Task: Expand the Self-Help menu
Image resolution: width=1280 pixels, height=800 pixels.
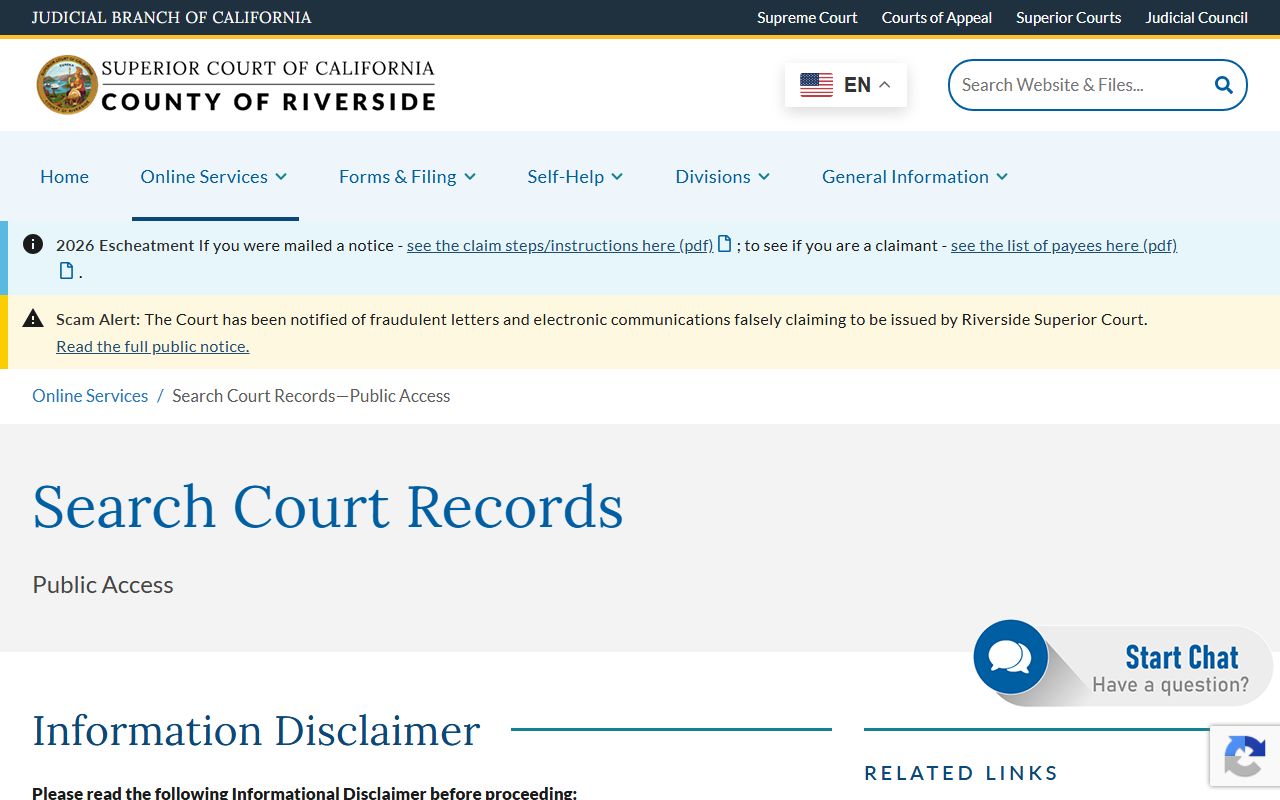Action: point(575,176)
